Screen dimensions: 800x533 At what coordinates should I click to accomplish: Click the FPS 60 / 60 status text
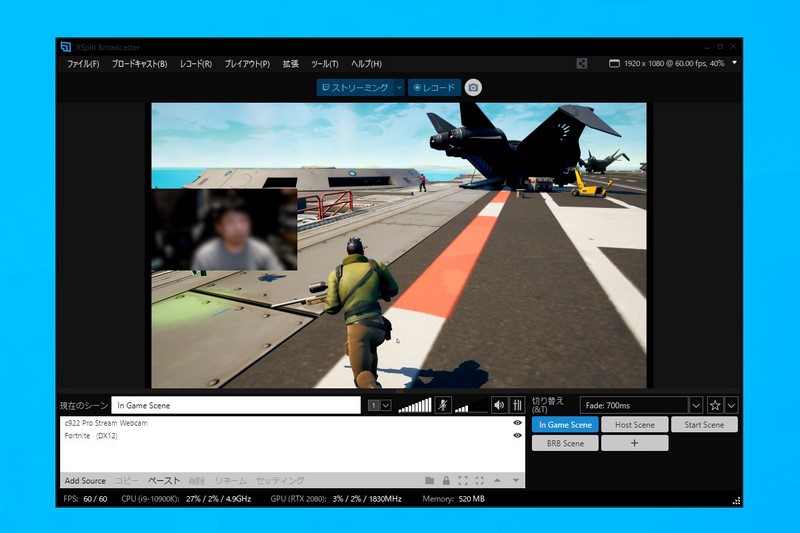(x=85, y=499)
